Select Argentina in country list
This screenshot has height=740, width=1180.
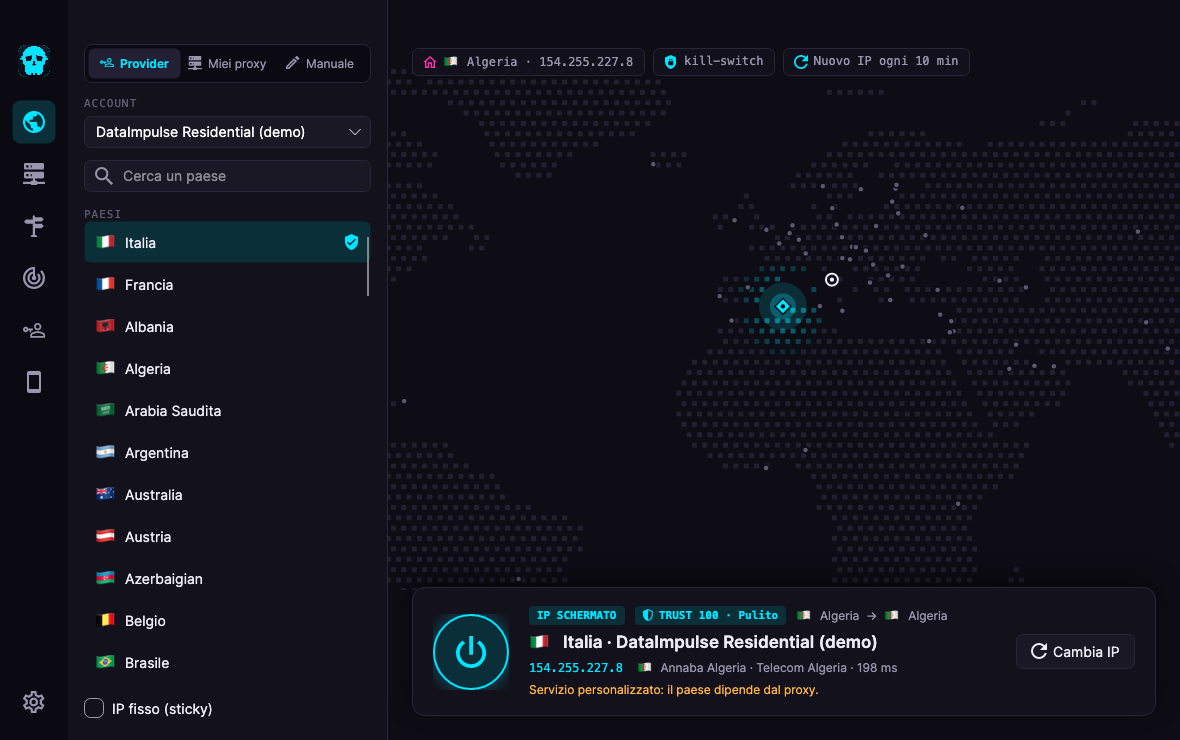tap(227, 453)
